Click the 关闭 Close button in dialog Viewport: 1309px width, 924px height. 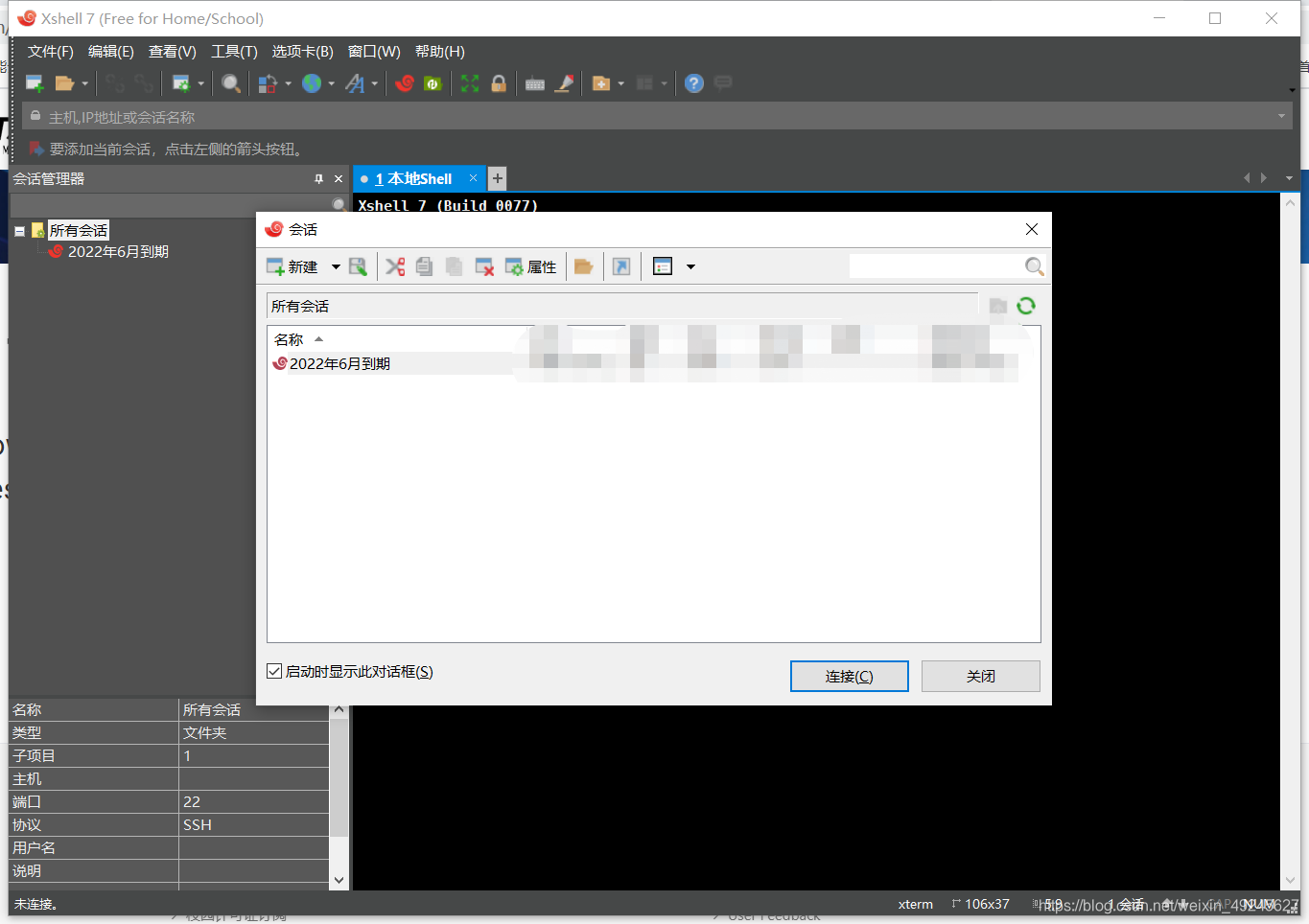pos(980,676)
